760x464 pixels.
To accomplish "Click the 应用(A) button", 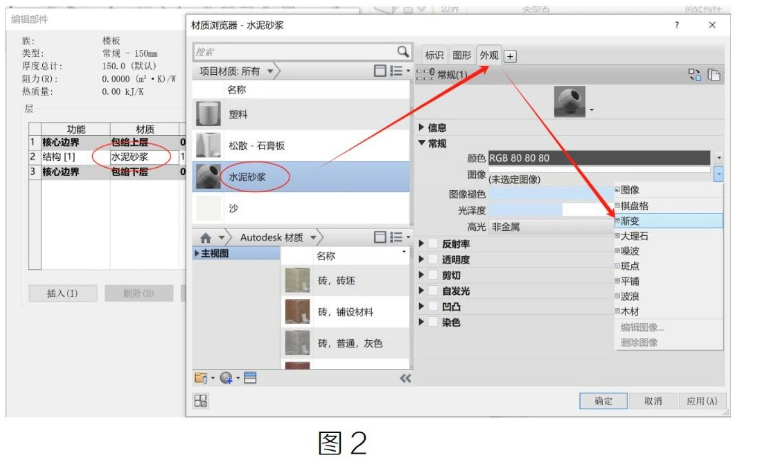I will 702,401.
